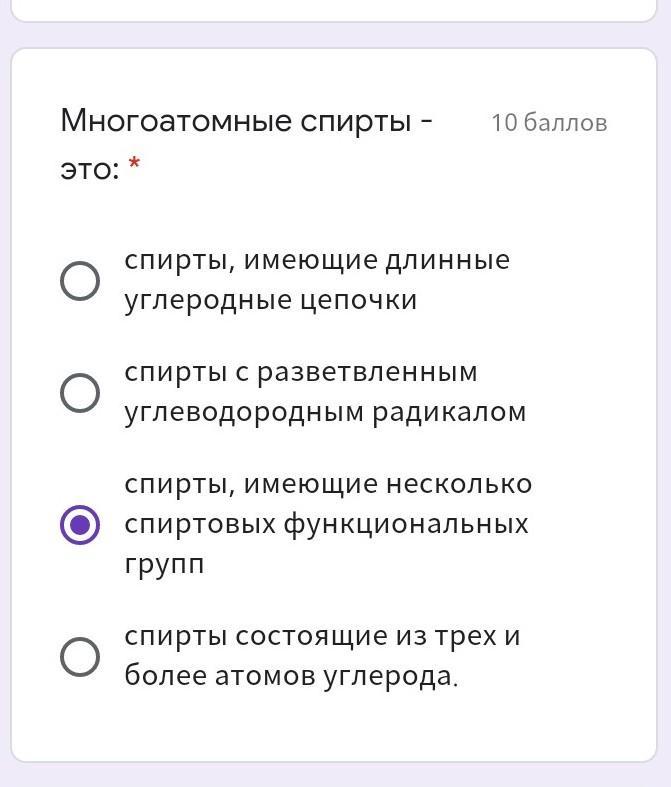
Task: Click the text "более атомов углерода."
Action: point(291,677)
